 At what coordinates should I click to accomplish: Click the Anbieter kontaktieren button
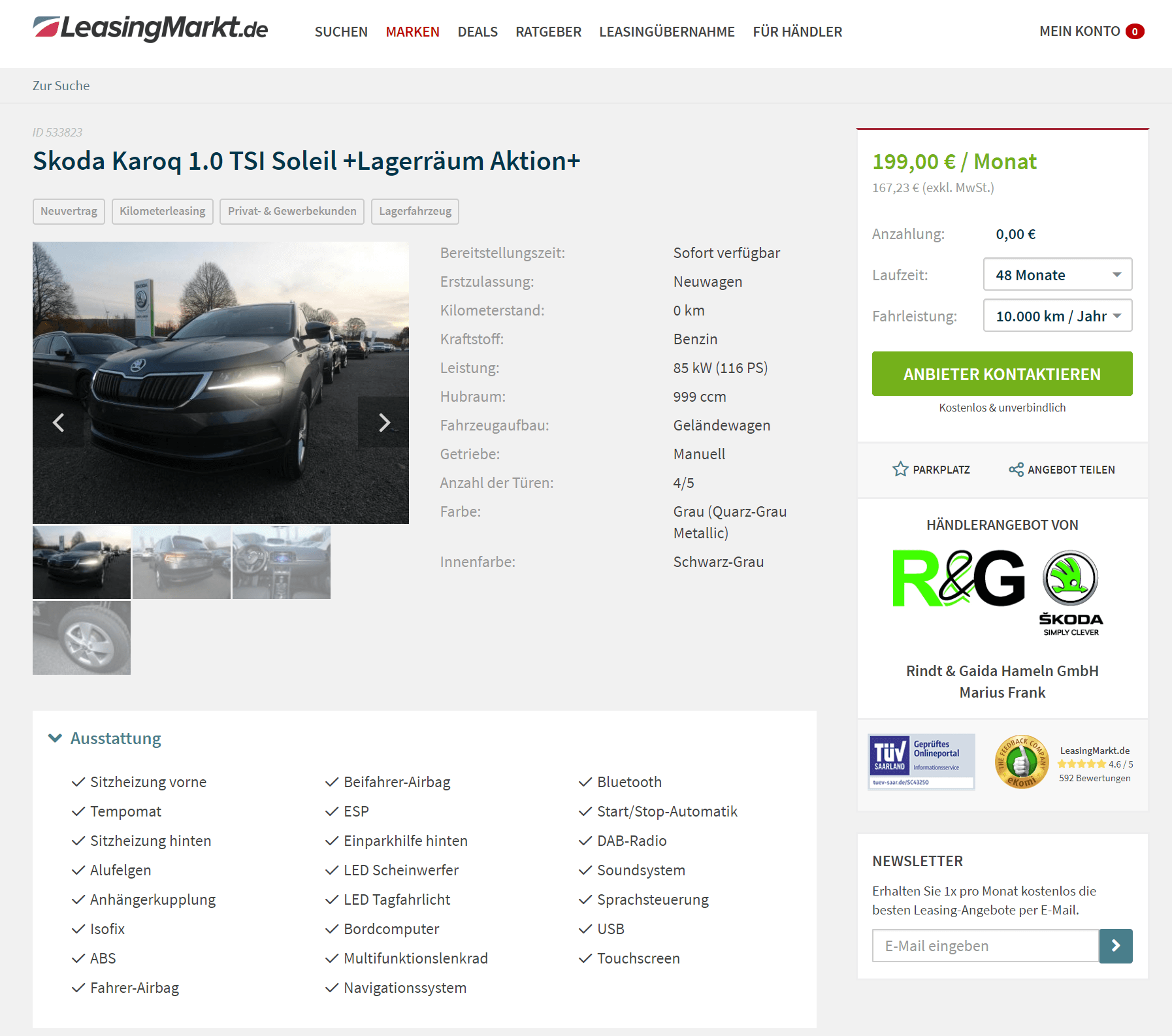1002,374
